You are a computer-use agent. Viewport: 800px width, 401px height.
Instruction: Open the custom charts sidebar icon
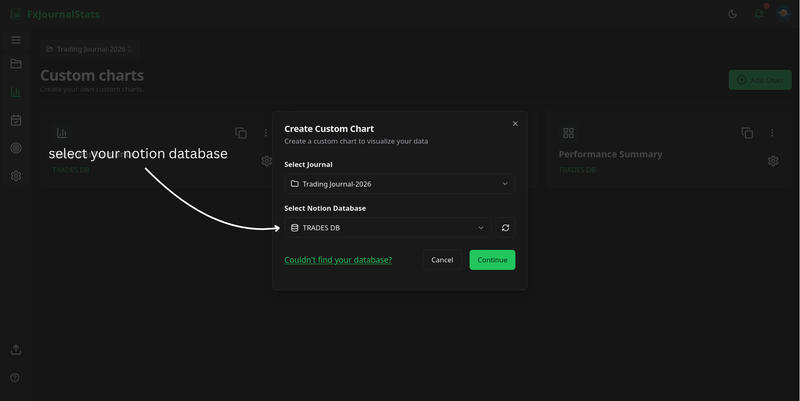16,92
